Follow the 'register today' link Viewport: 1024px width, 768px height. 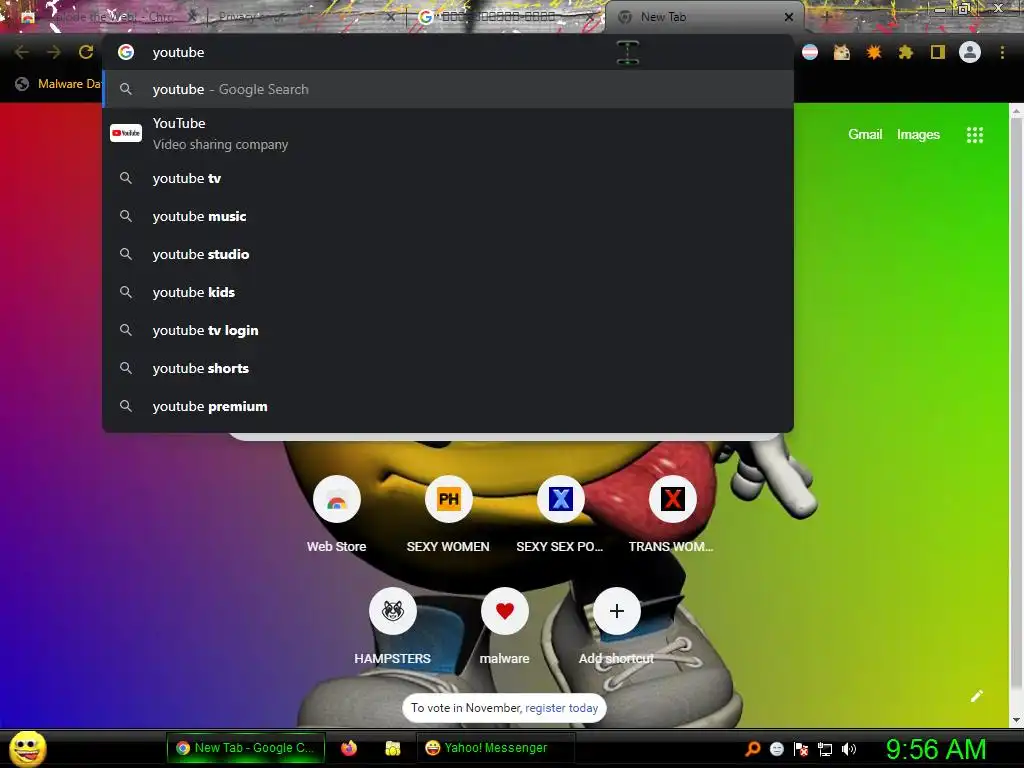click(562, 708)
